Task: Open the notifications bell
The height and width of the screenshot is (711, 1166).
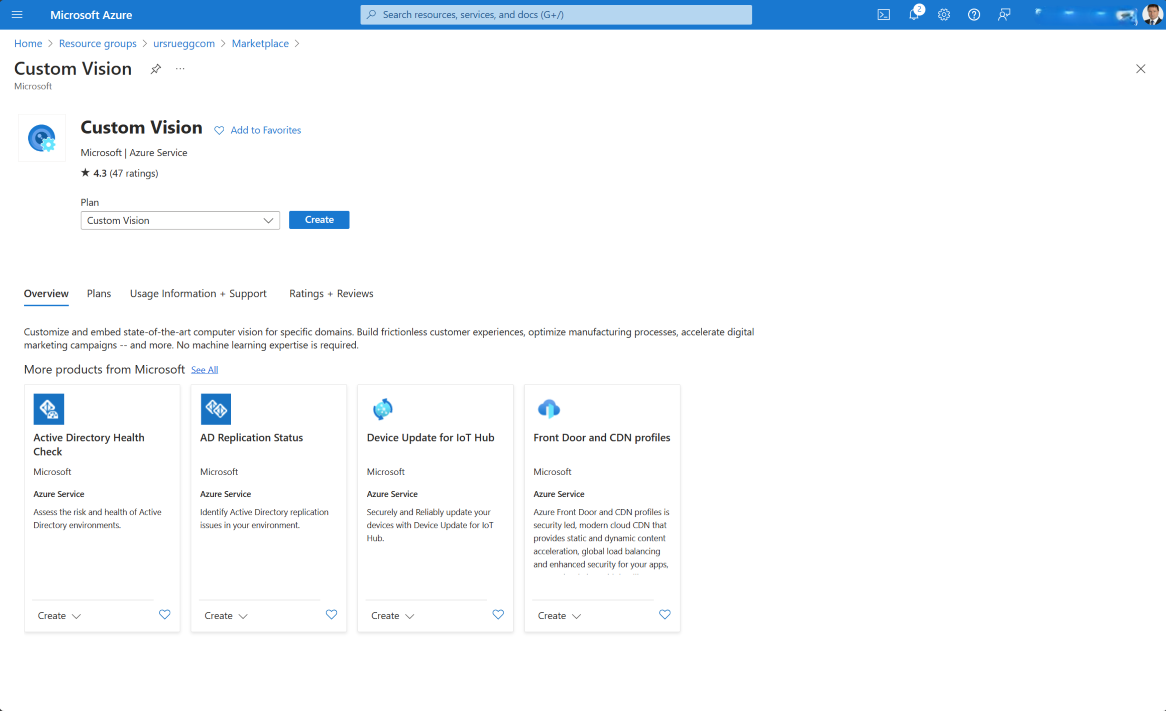Action: click(x=914, y=14)
